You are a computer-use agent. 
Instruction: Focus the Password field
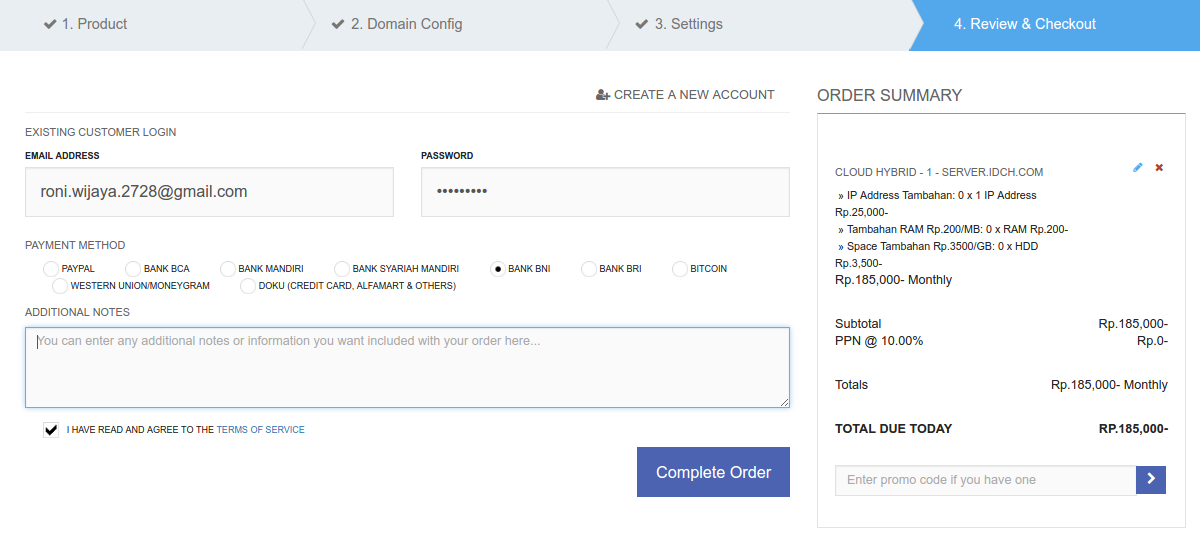605,192
